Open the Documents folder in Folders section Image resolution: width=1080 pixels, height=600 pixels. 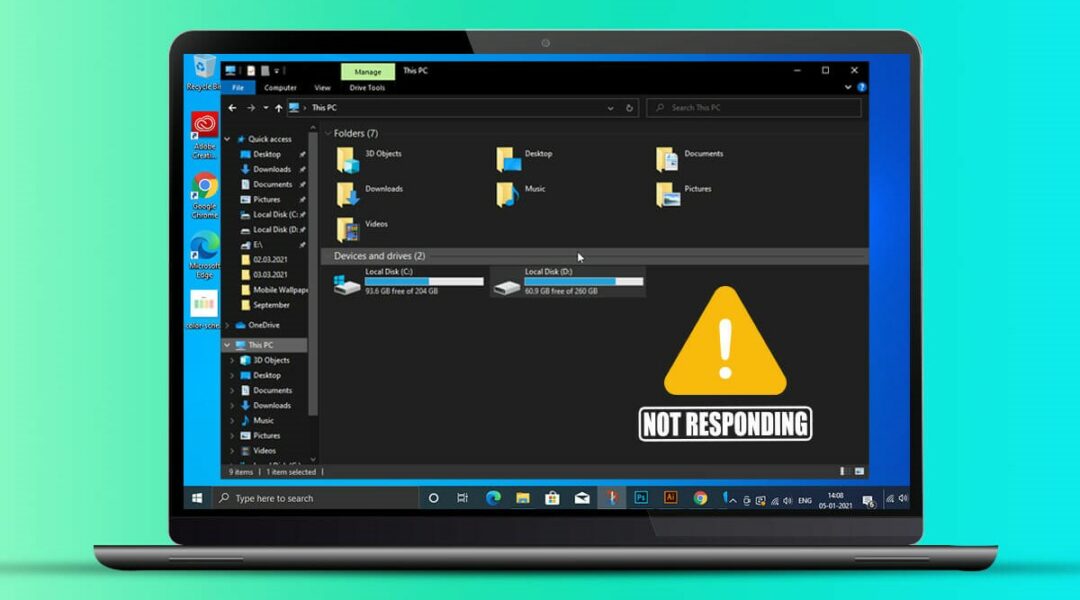(x=667, y=160)
